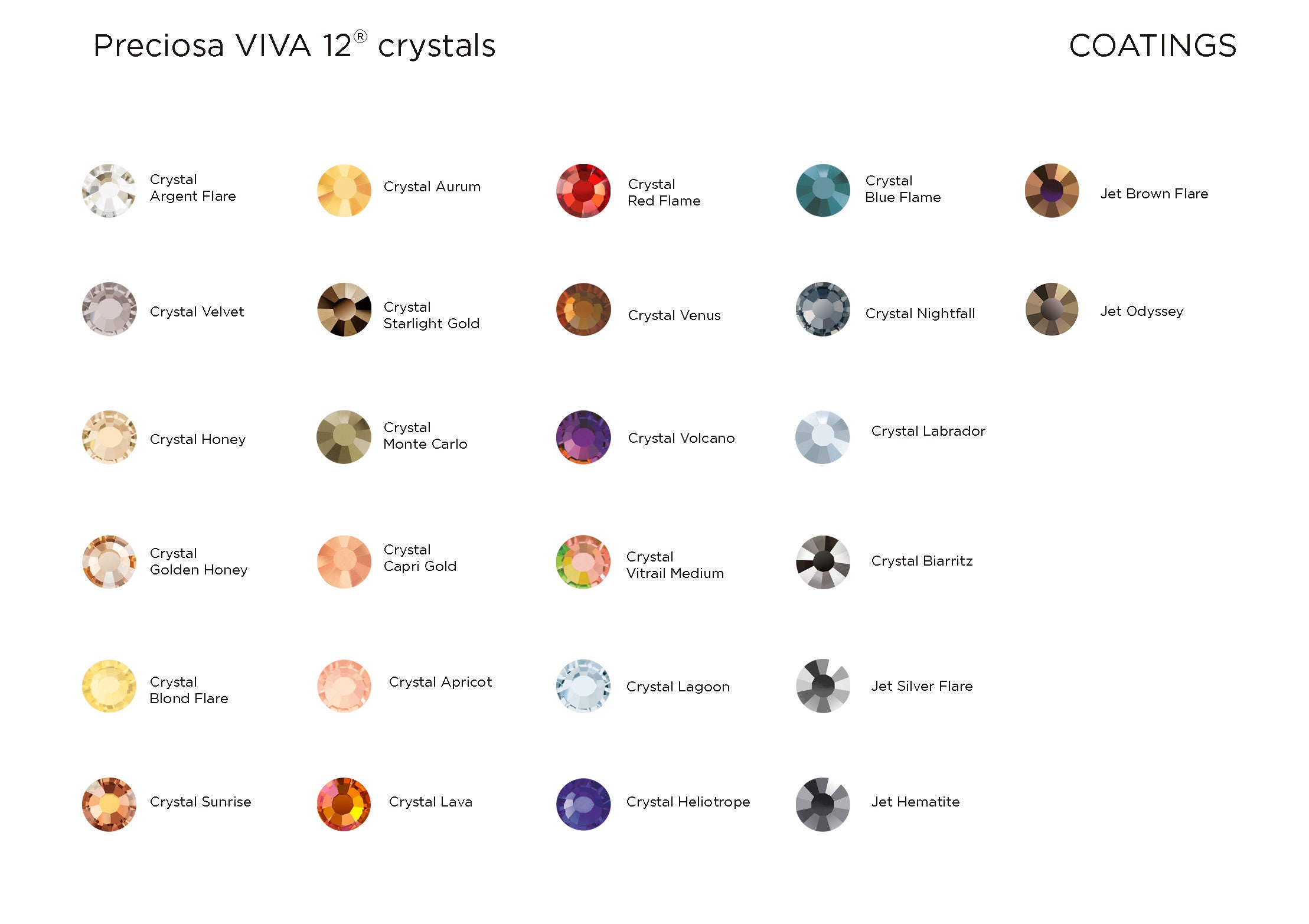Click the Jet Hematite label text

click(x=915, y=802)
